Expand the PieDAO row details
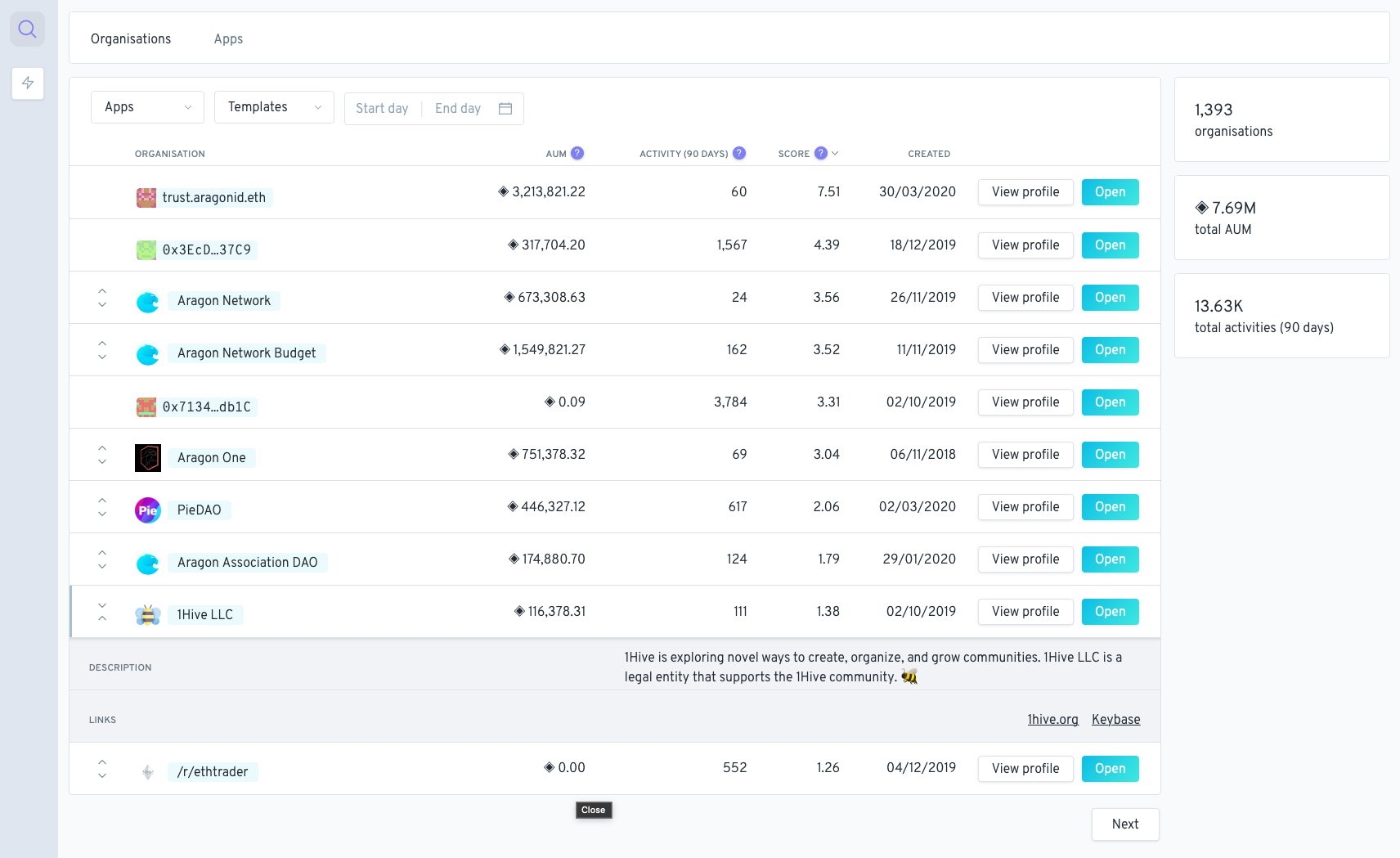The height and width of the screenshot is (858, 1400). [x=102, y=507]
